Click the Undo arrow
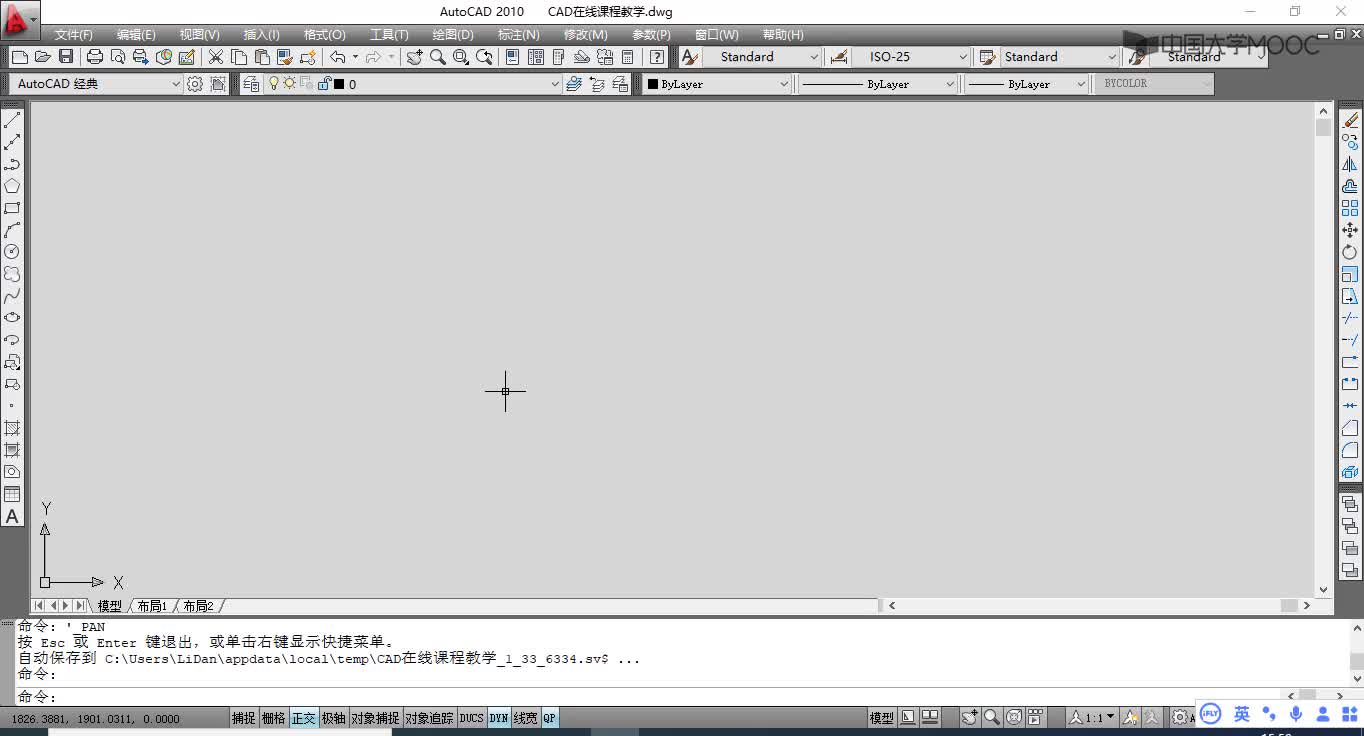 pyautogui.click(x=337, y=57)
